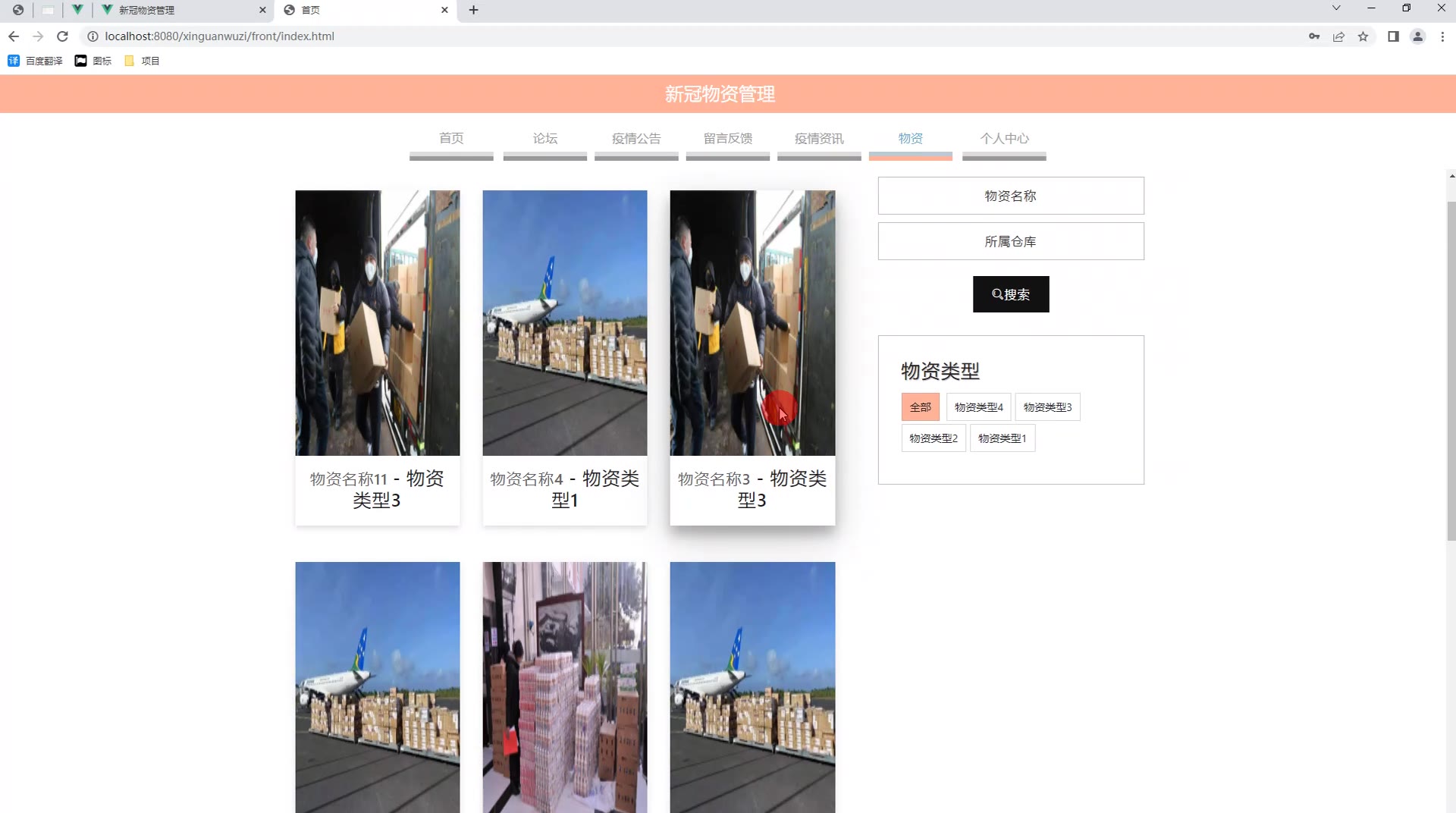
Task: Open the 物资名称11 card image
Action: 378,323
